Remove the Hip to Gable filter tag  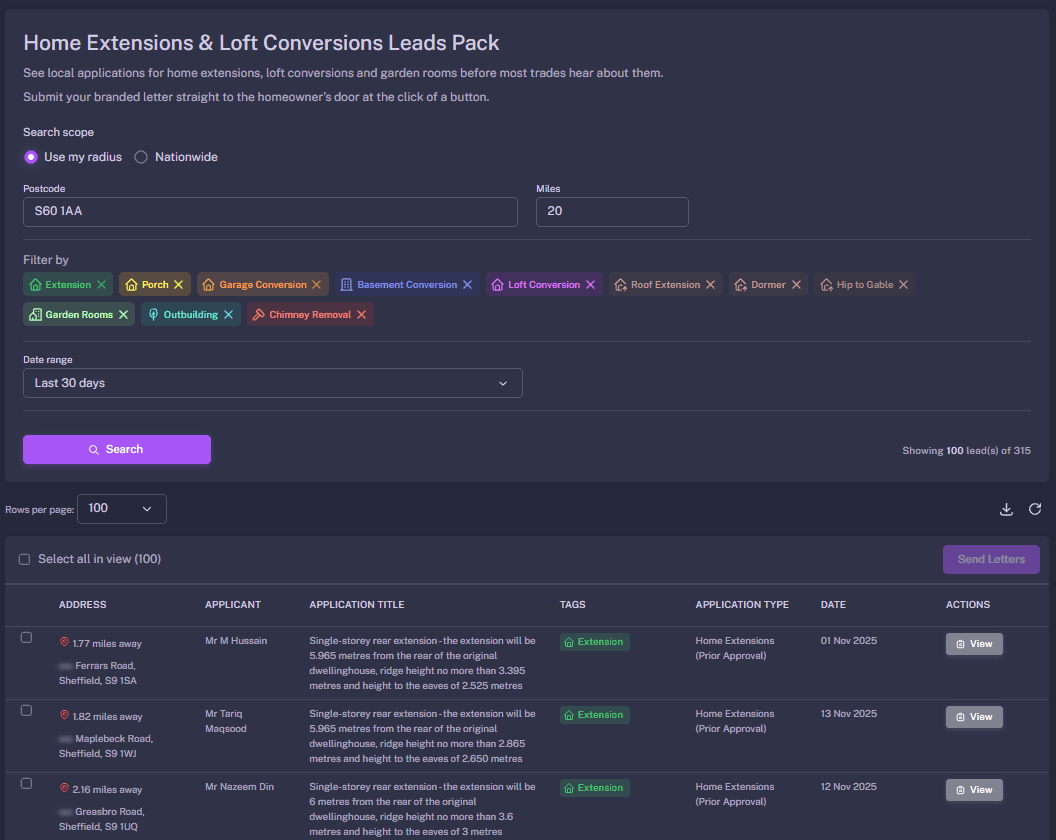(x=903, y=284)
